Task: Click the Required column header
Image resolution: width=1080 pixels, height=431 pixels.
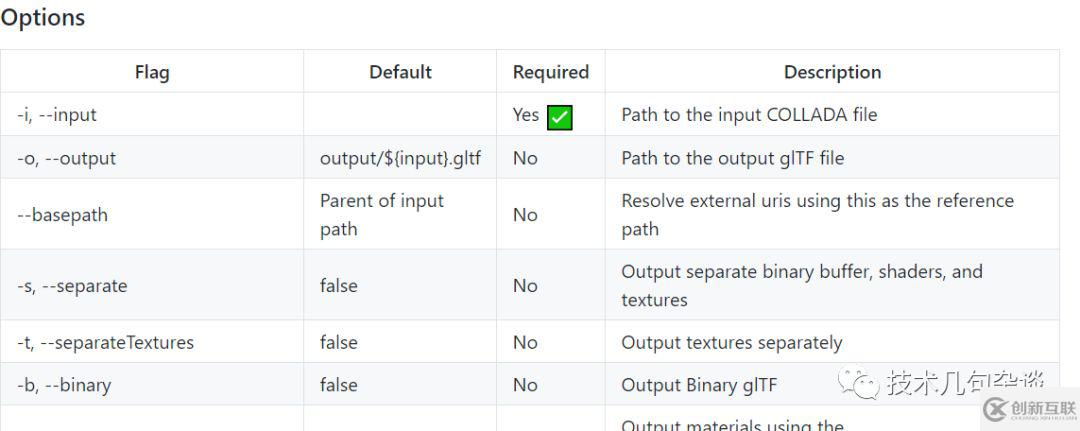Action: click(550, 72)
